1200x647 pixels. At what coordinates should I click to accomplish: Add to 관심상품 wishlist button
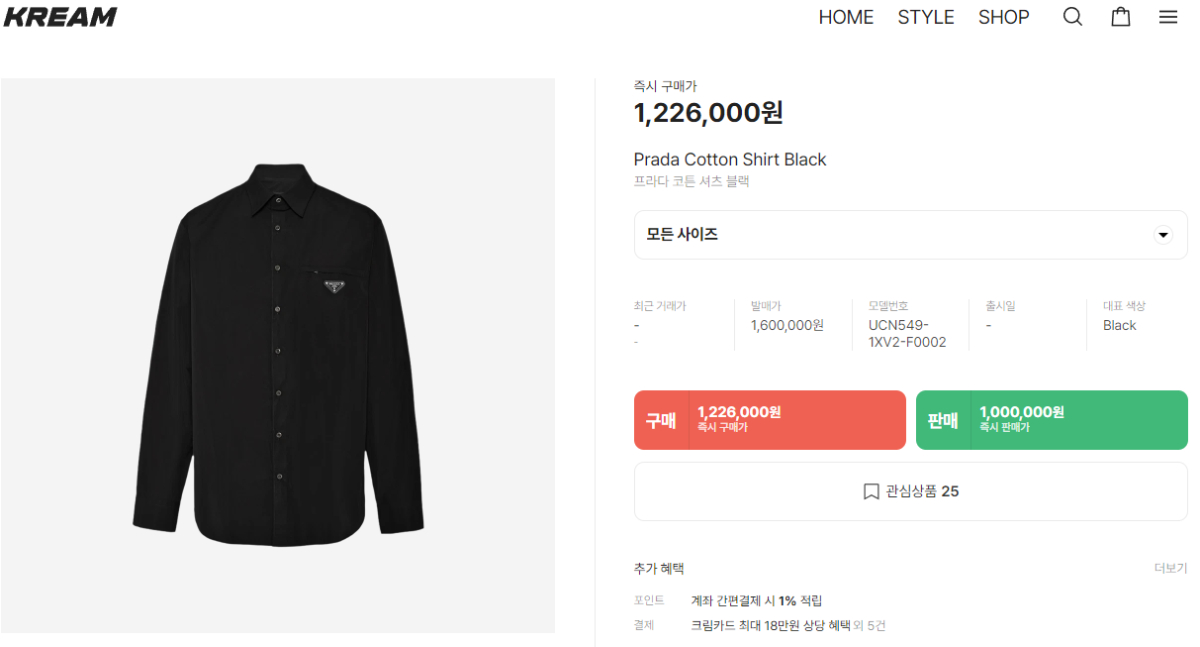910,492
